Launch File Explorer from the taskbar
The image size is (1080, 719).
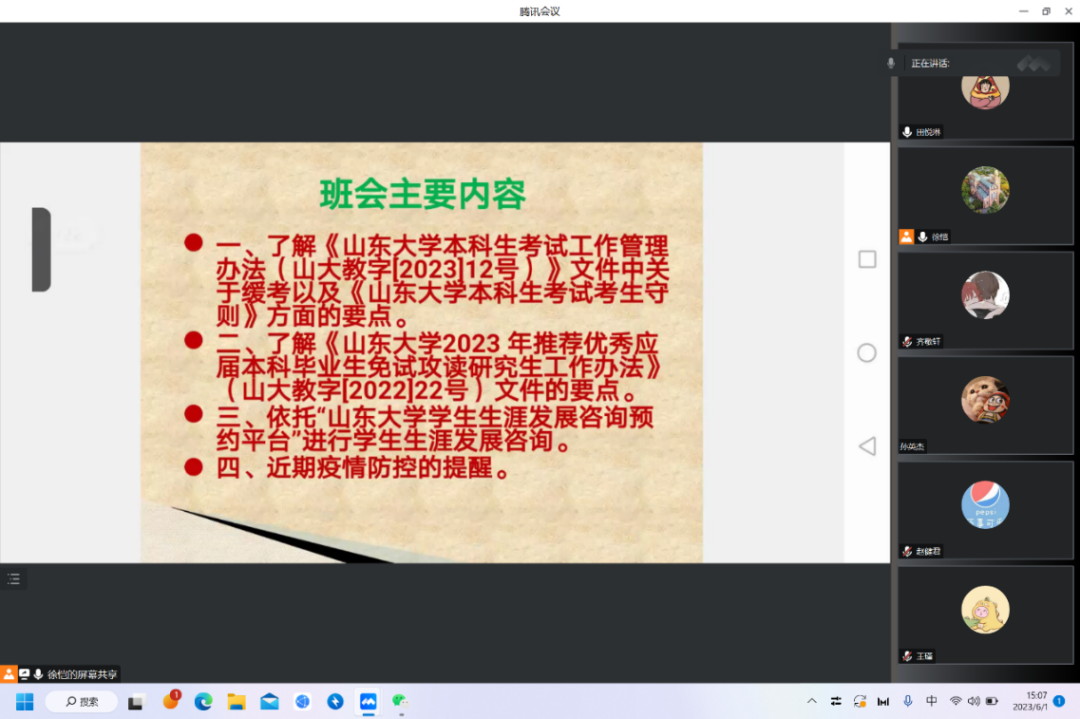tap(236, 701)
